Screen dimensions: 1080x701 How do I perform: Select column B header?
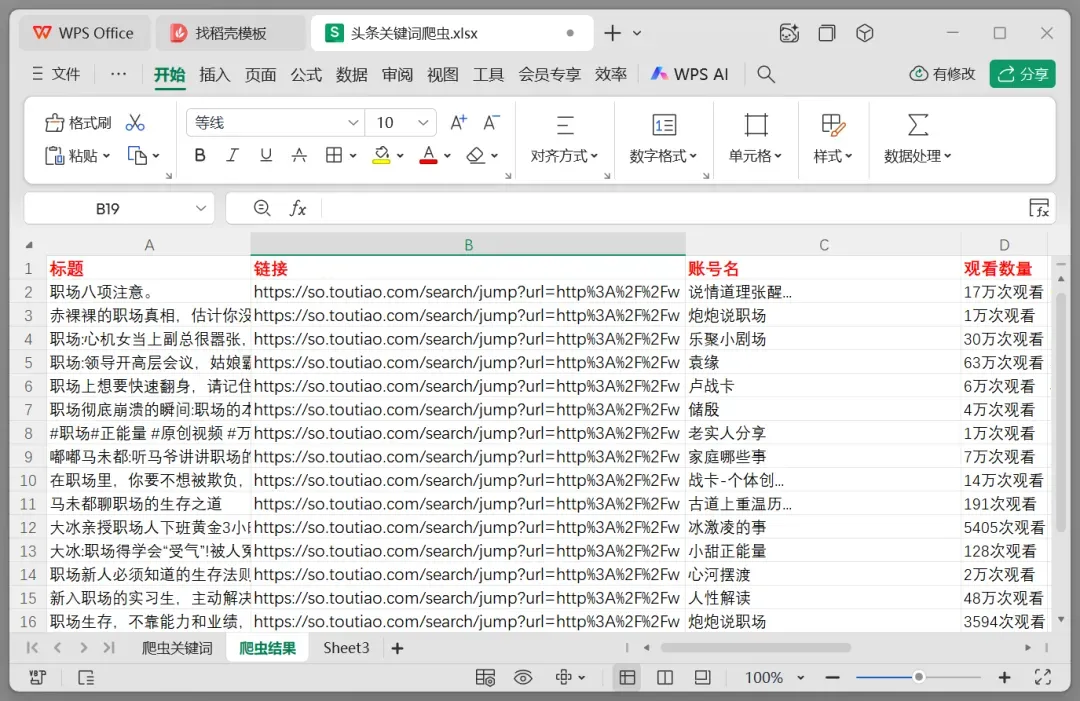tap(468, 244)
